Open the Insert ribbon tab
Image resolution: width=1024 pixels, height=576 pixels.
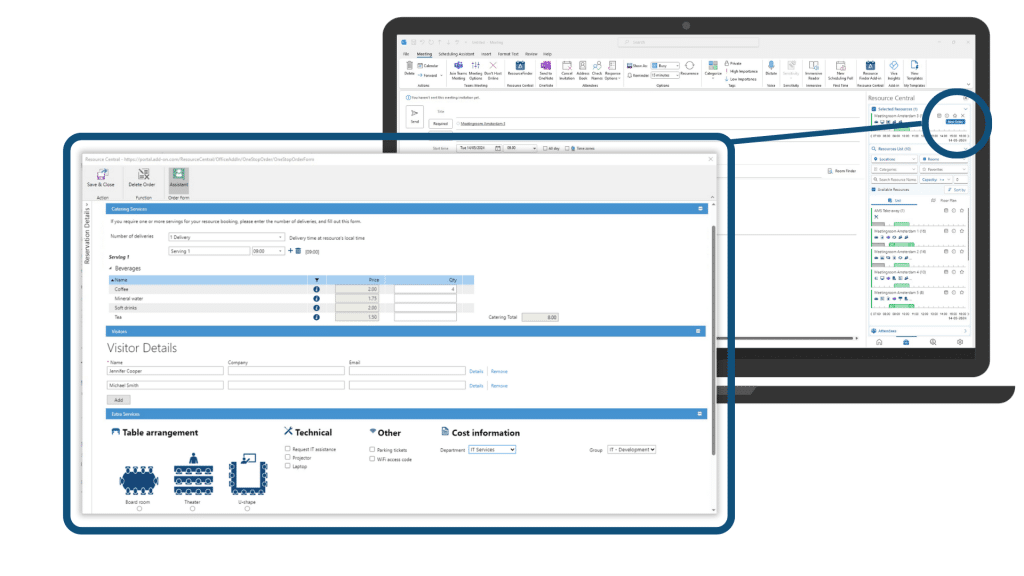coord(486,53)
